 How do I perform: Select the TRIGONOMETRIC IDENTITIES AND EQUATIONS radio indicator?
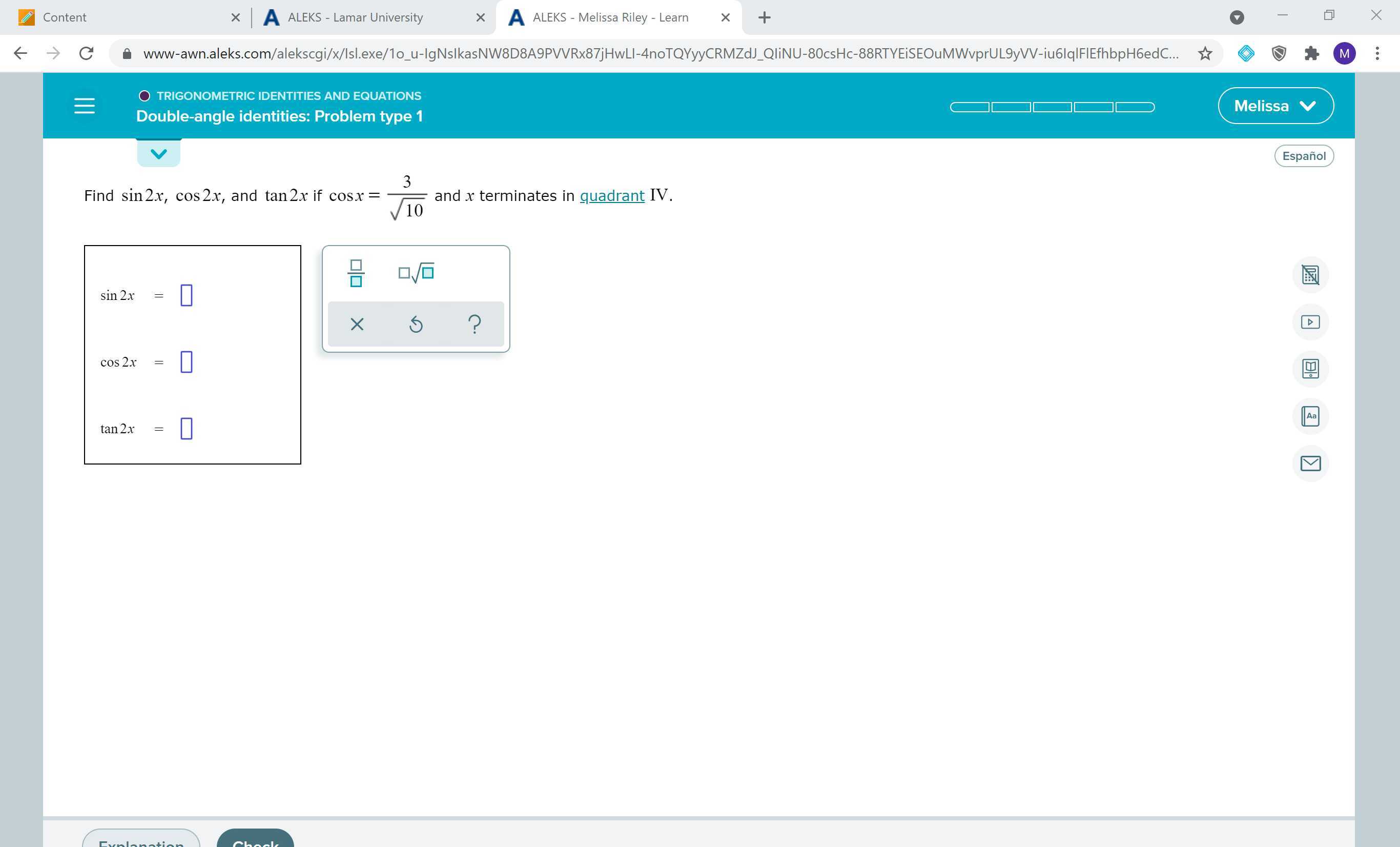(144, 95)
